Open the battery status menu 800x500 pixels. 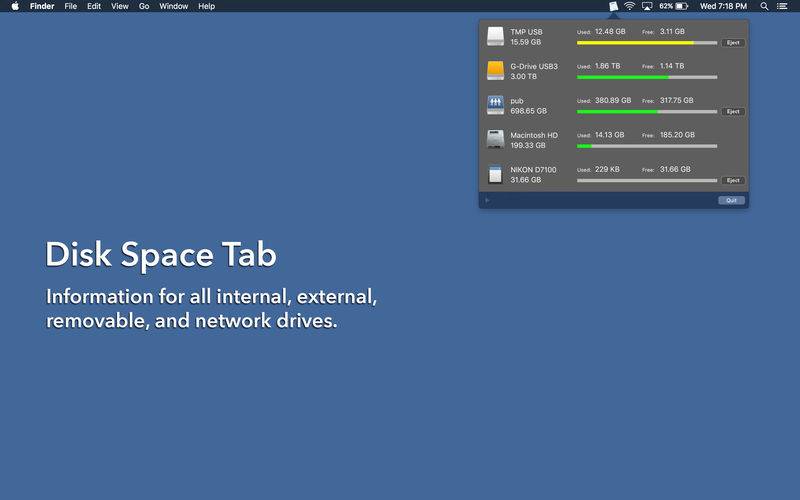tap(673, 6)
